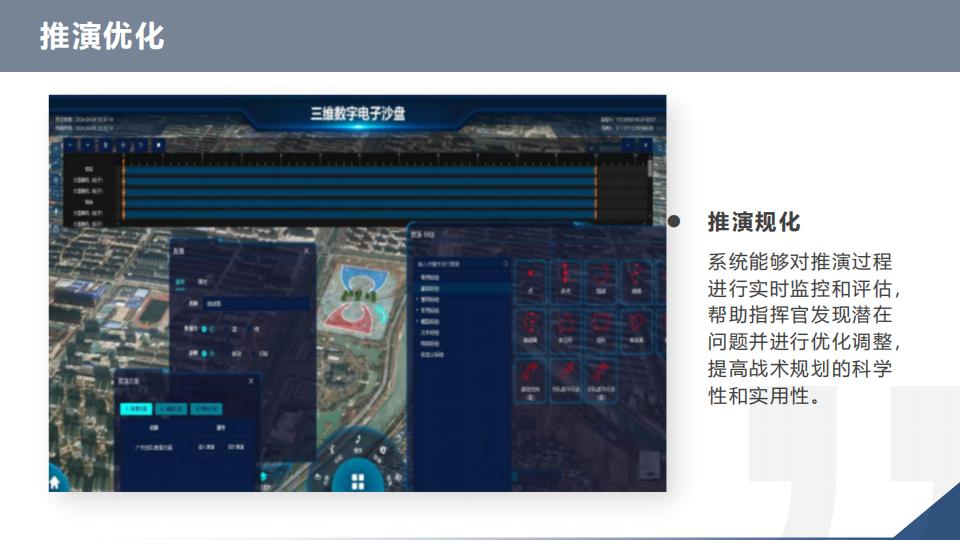
Task: Click the home icon in the map corner
Action: coord(55,482)
